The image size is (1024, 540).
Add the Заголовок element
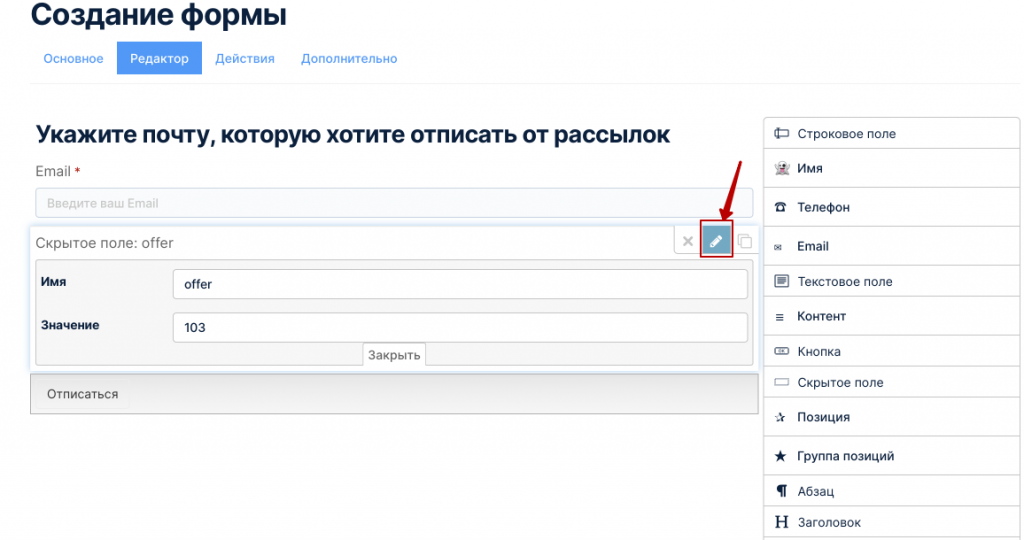tap(891, 522)
